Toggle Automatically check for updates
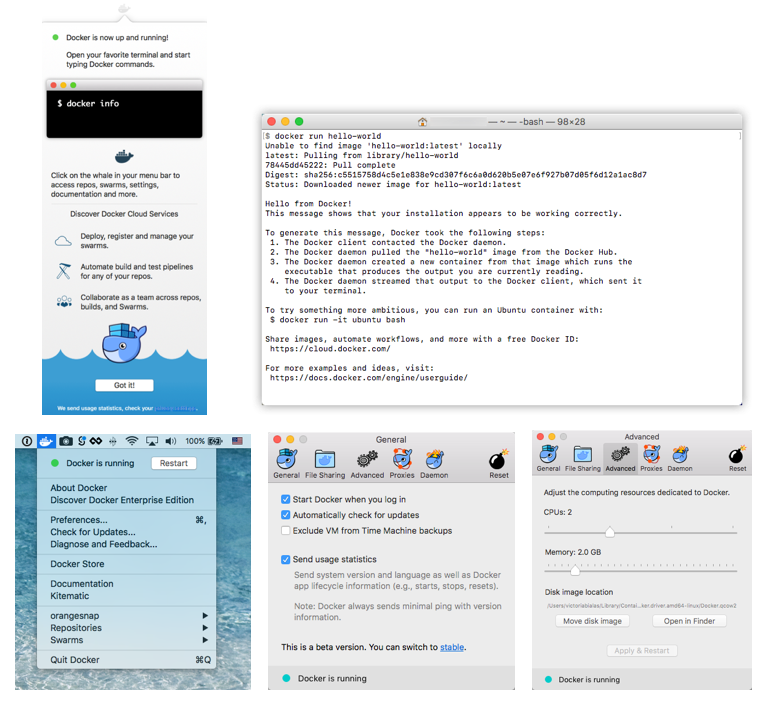 click(286, 515)
